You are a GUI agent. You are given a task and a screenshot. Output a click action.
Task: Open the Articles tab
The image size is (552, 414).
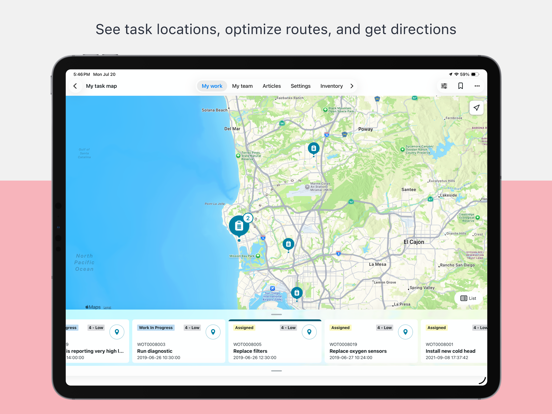(272, 86)
